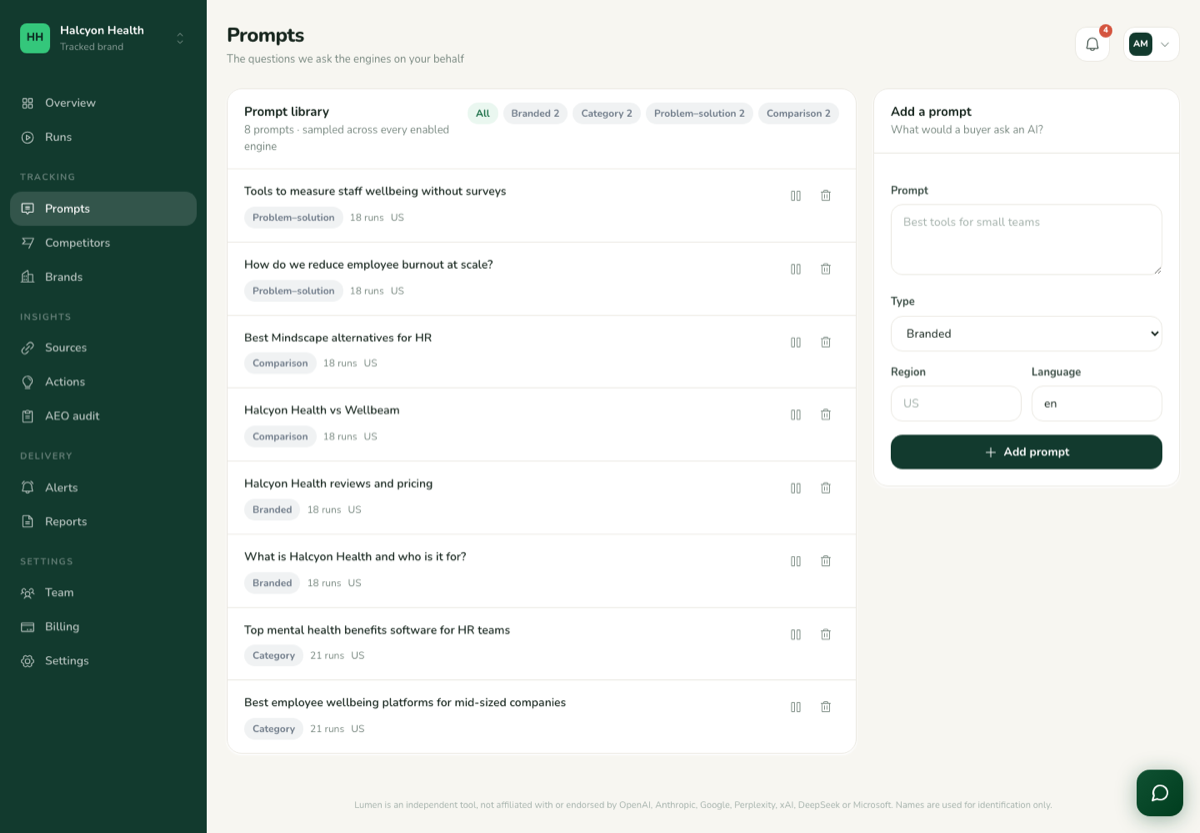
Task: Delete the 'Halcyon Health reviews and pricing' prompt
Action: [x=826, y=488]
